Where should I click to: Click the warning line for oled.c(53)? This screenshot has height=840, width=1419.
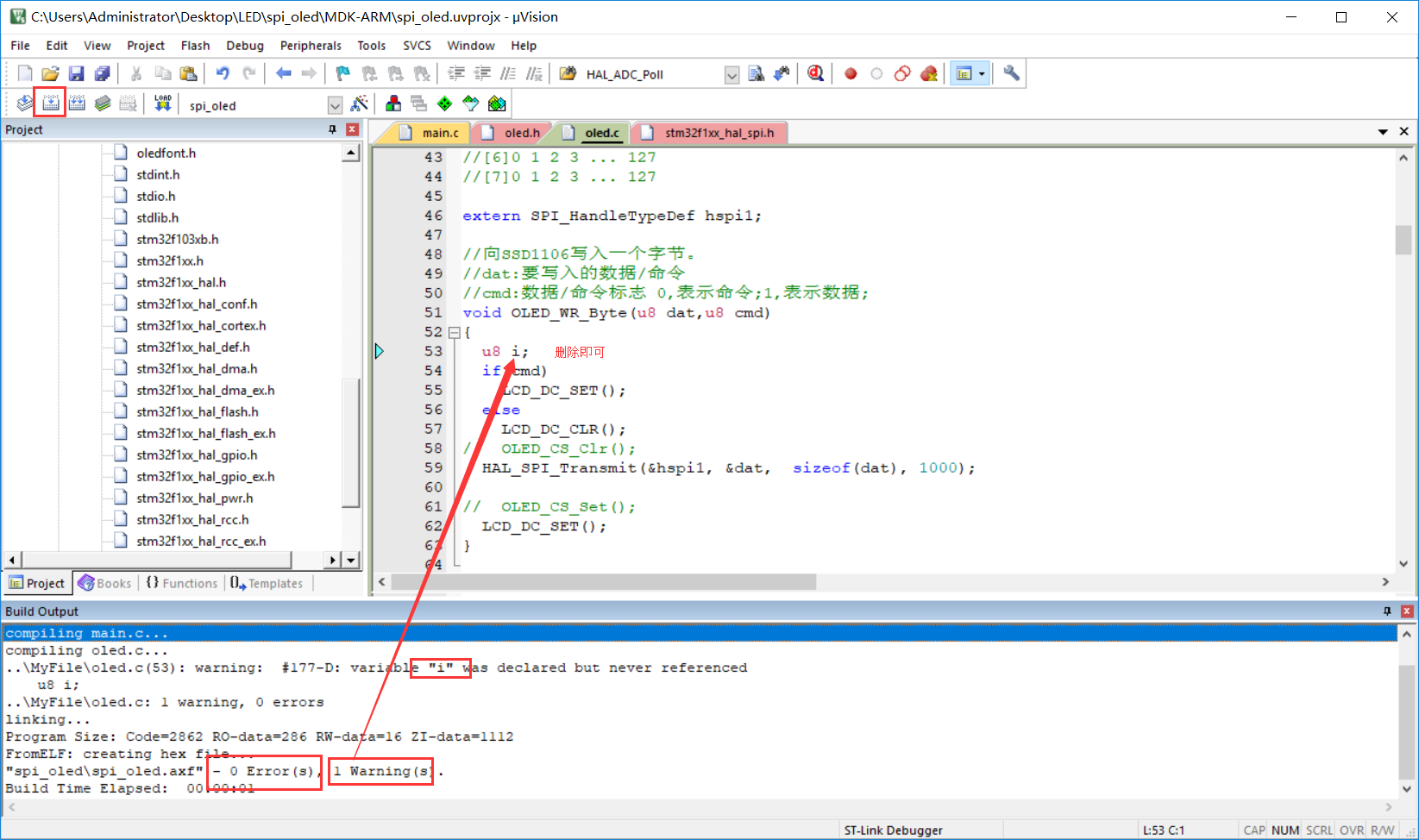click(376, 668)
